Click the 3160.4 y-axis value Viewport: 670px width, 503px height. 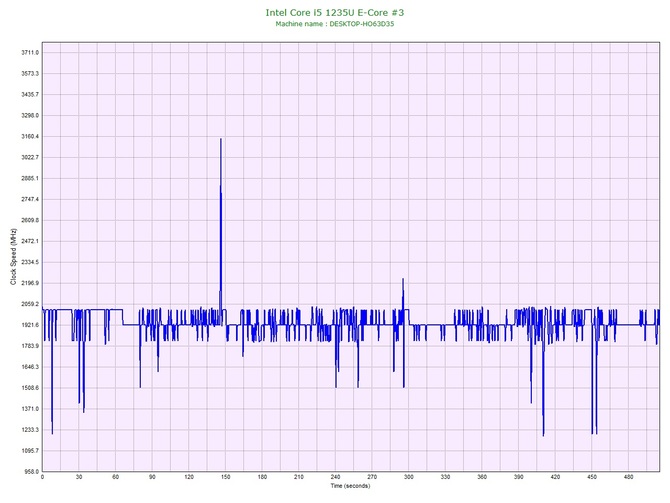pyautogui.click(x=30, y=136)
